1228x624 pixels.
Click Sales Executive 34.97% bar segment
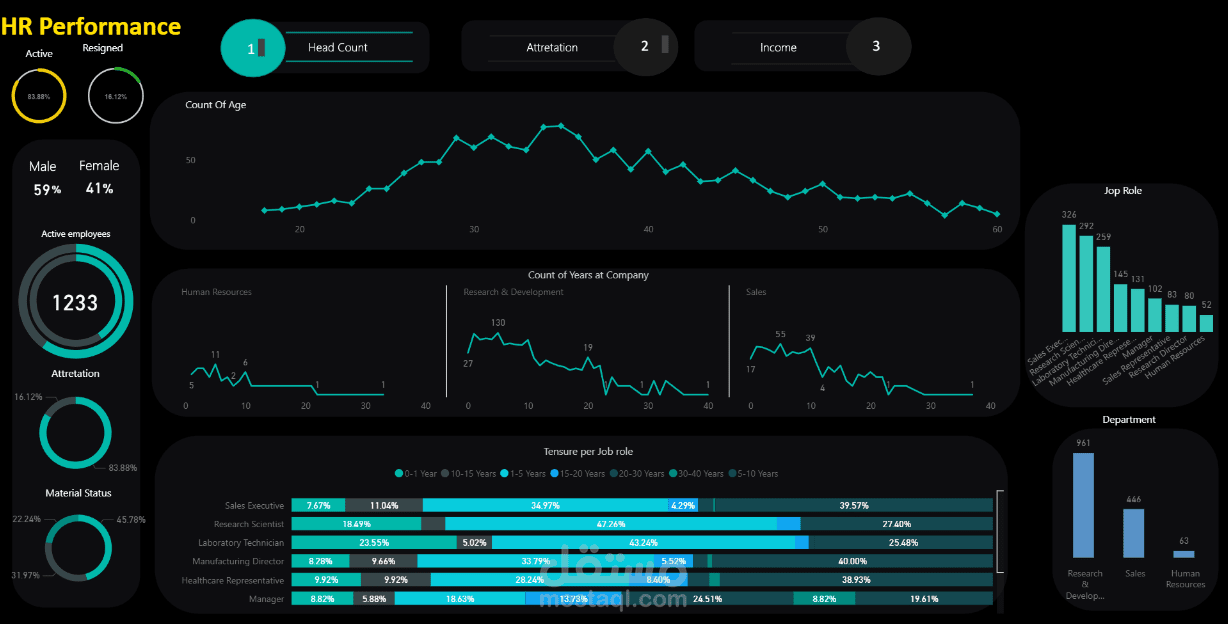tap(545, 505)
